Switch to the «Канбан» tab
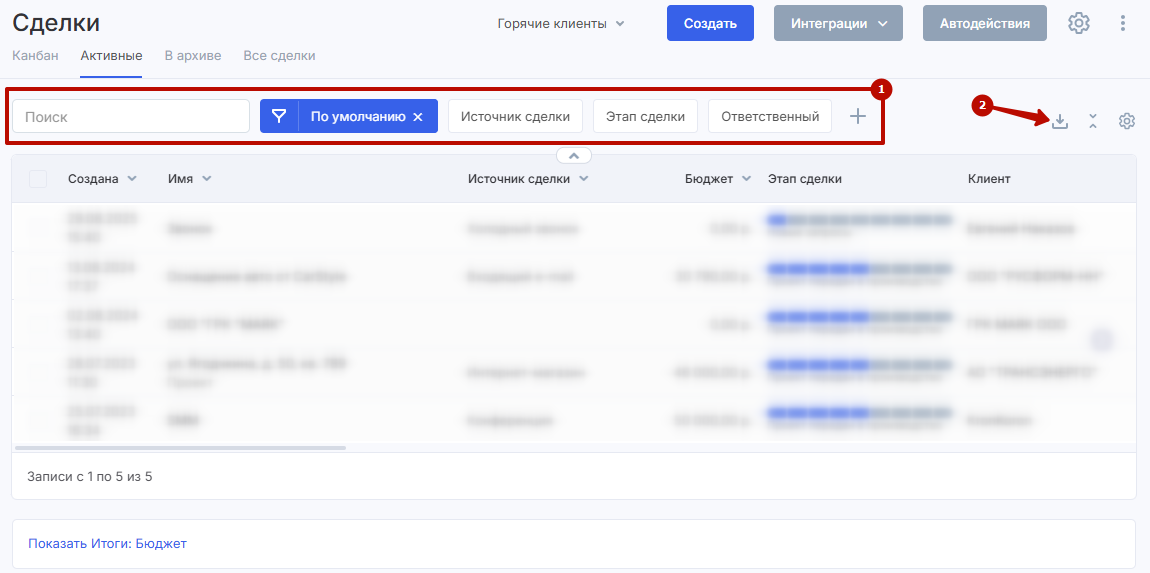This screenshot has width=1150, height=573. 35,56
